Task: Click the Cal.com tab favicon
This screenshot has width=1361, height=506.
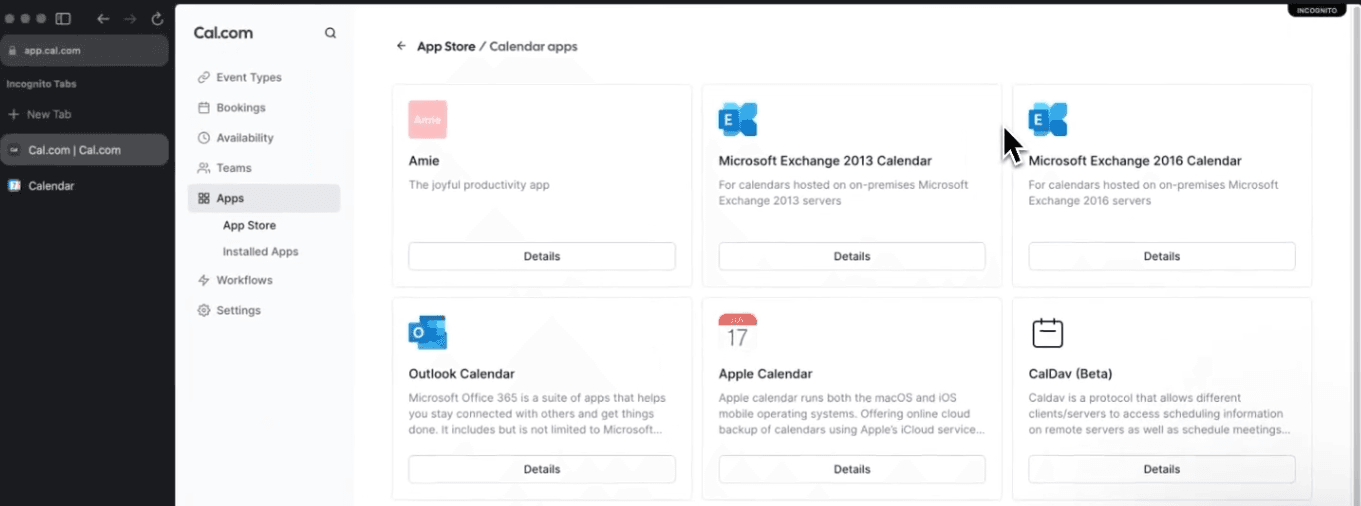Action: pos(14,150)
